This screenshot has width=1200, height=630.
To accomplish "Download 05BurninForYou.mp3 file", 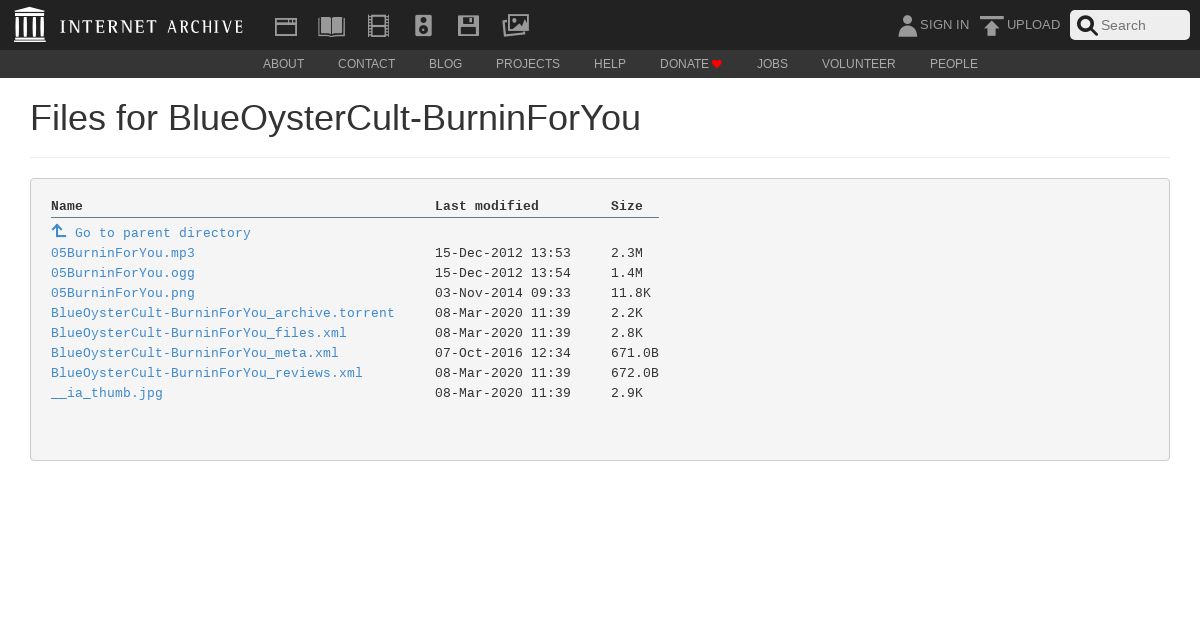I will point(123,253).
